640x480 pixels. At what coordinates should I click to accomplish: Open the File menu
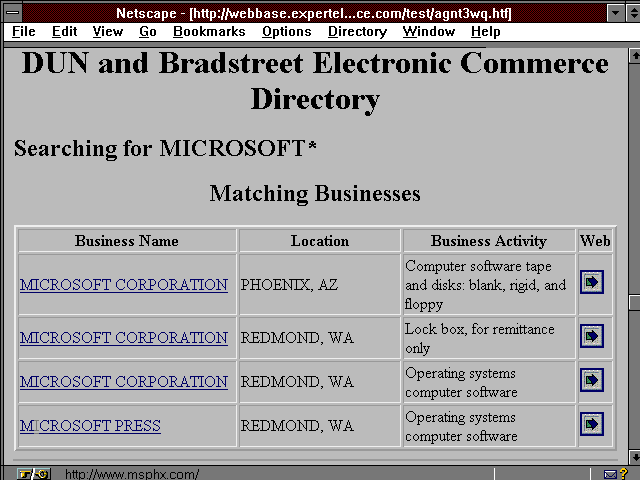[24, 31]
